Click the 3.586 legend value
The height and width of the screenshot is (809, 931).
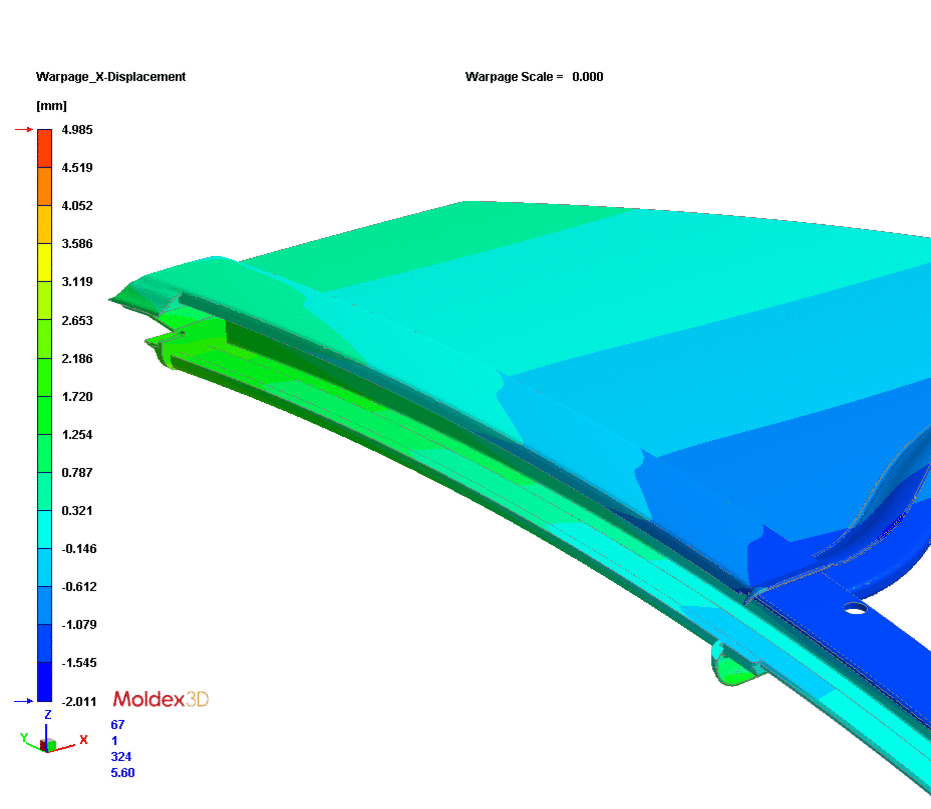click(x=77, y=243)
